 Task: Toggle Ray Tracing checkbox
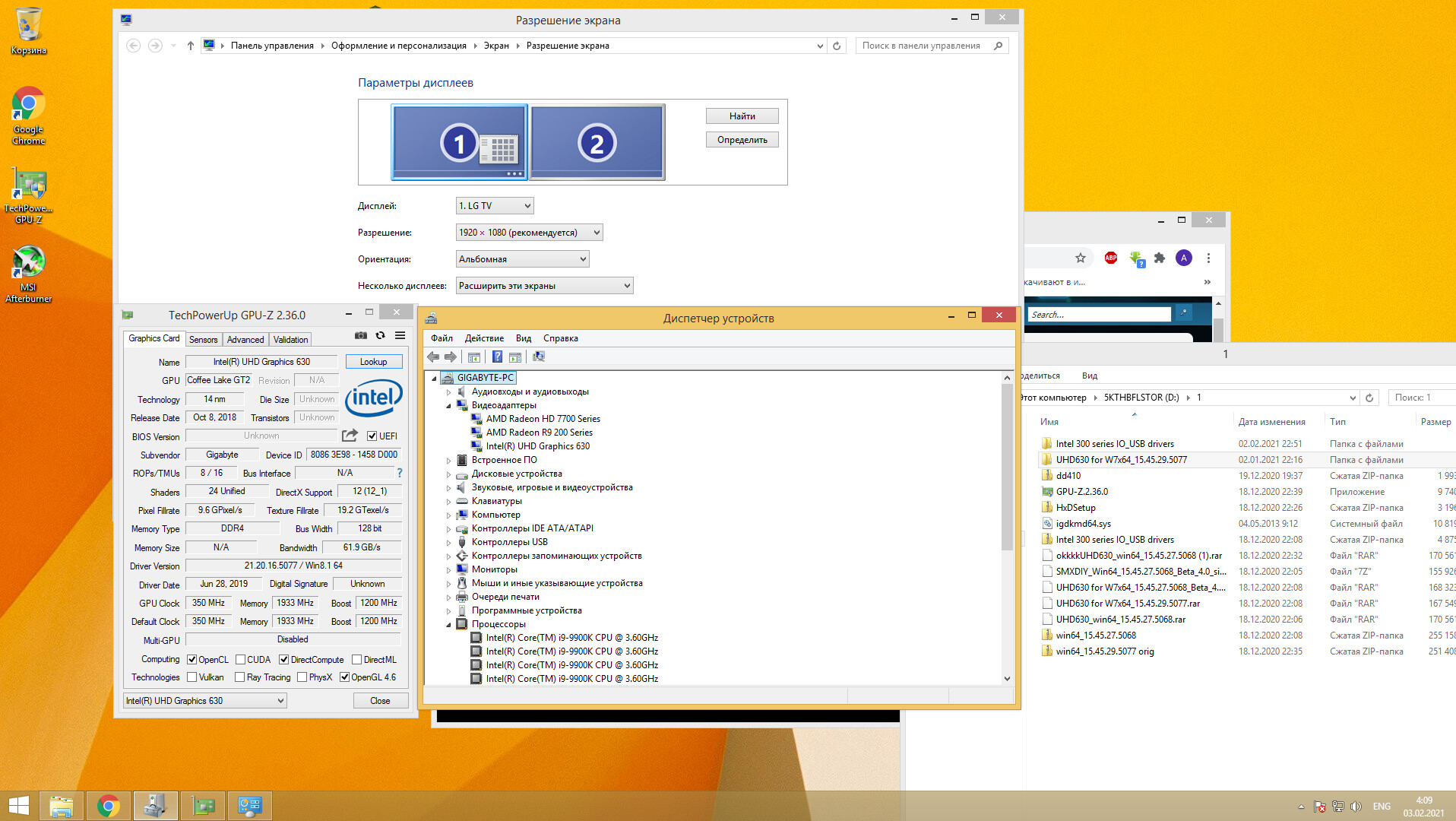(x=240, y=677)
